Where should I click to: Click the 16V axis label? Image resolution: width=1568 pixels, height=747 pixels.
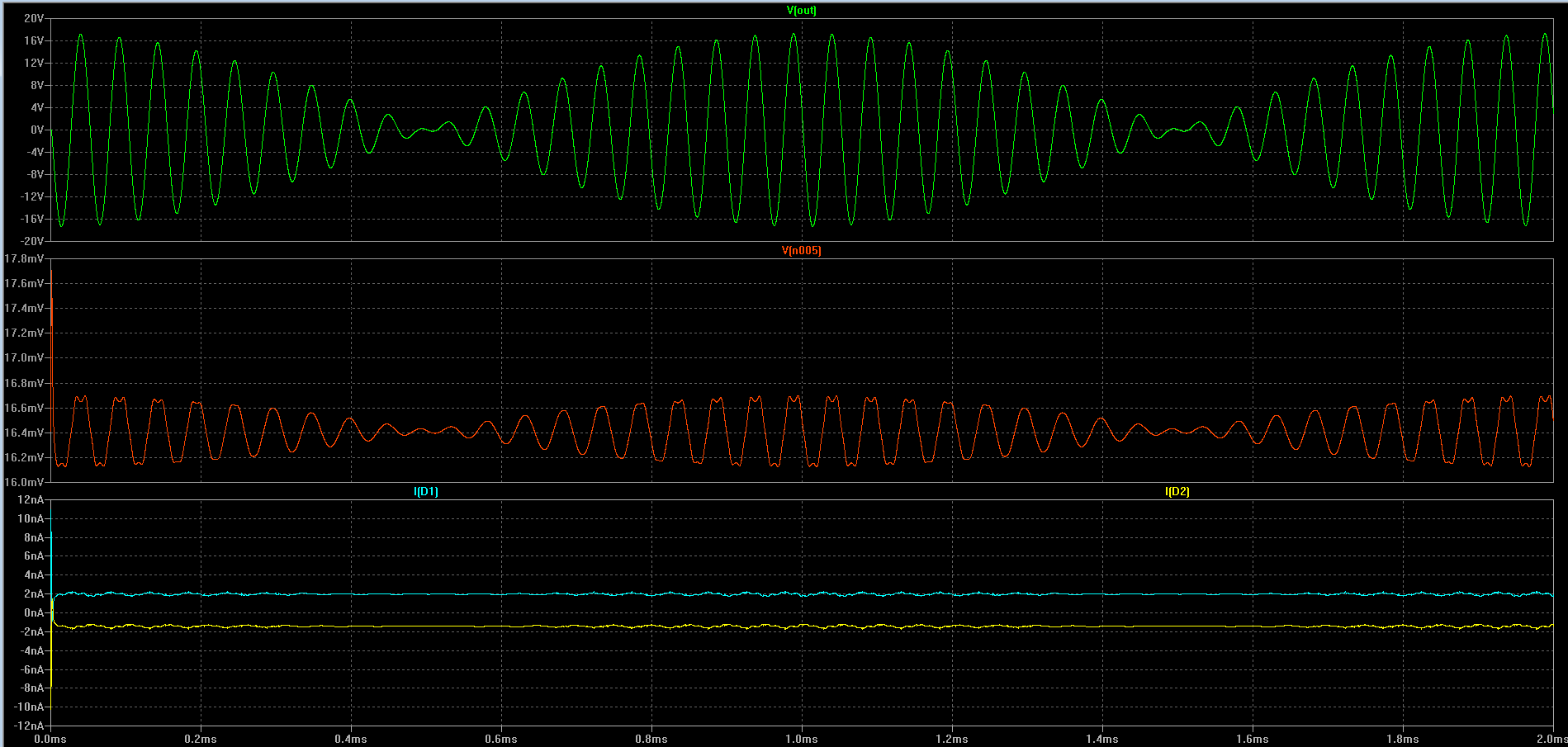[x=34, y=40]
